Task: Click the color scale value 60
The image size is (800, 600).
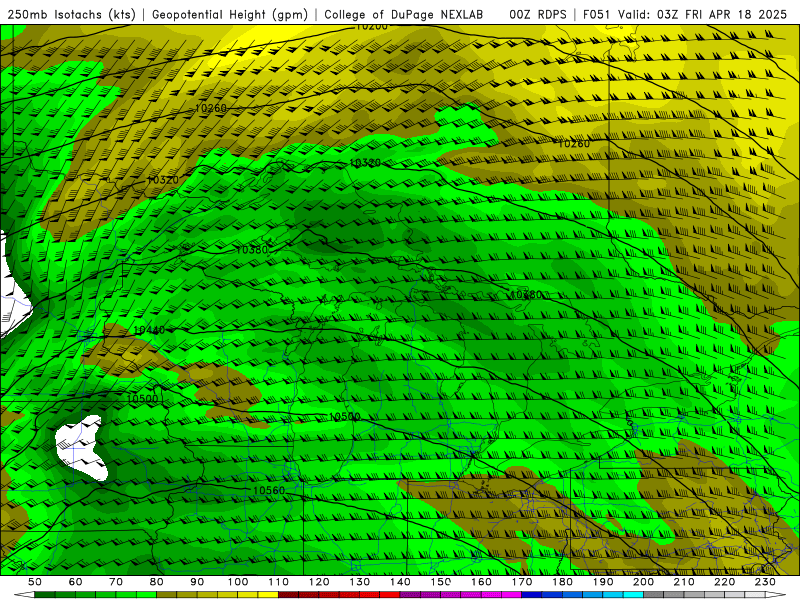Action: point(75,582)
